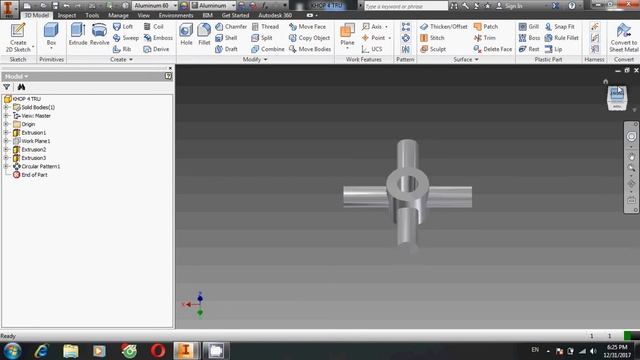Open the Model browser dropdown

point(16,76)
